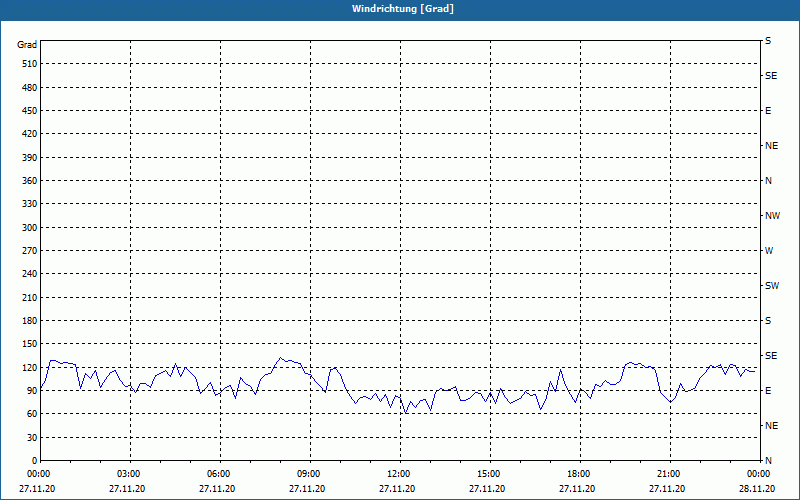Select the 21:00 time marker
The image size is (800, 500).
(x=668, y=474)
